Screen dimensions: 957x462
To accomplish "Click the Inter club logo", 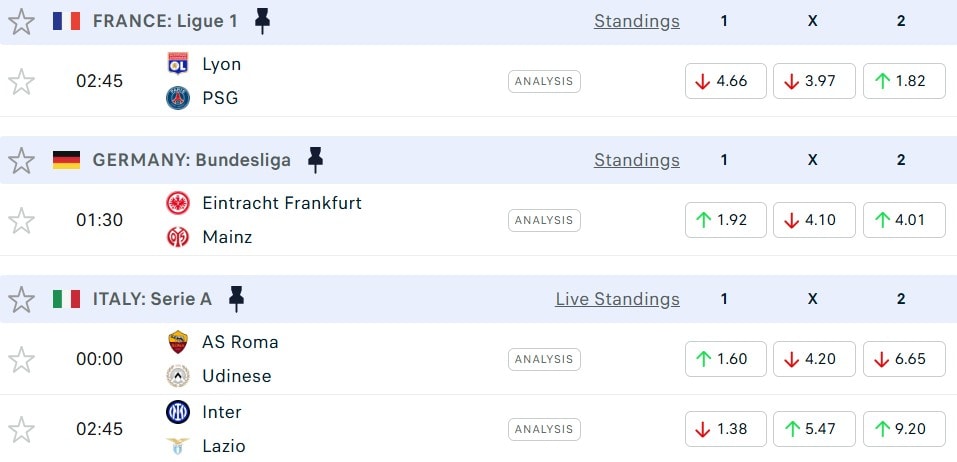I will [x=178, y=412].
